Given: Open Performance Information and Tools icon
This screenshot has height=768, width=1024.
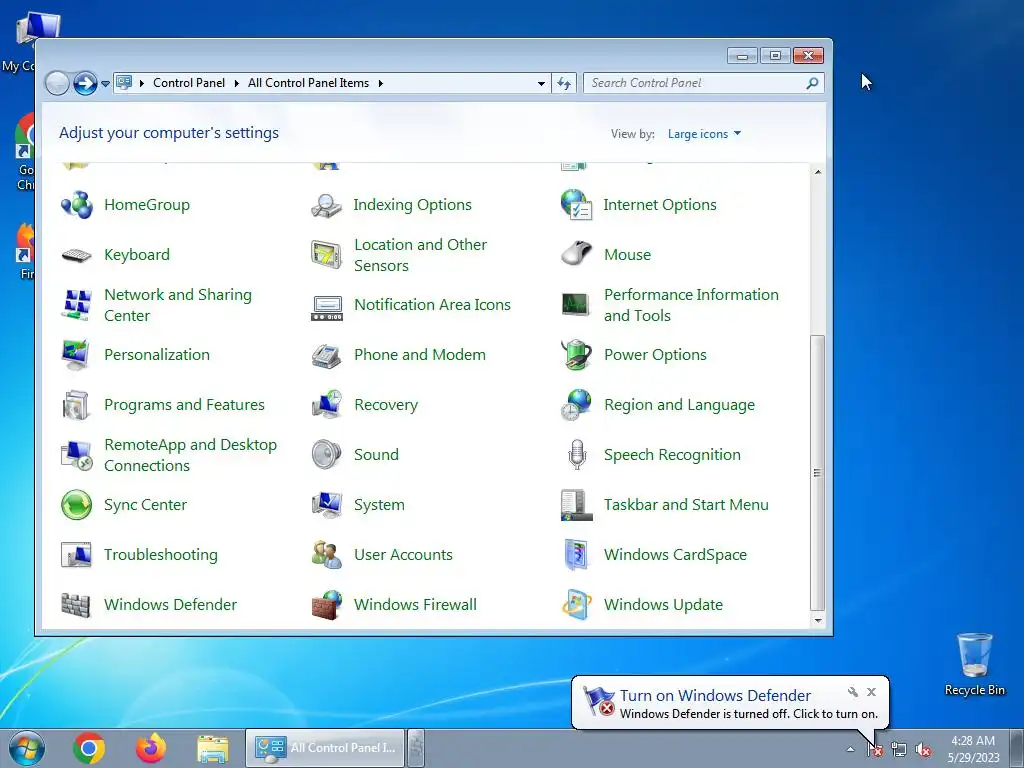Looking at the screenshot, I should 577,304.
